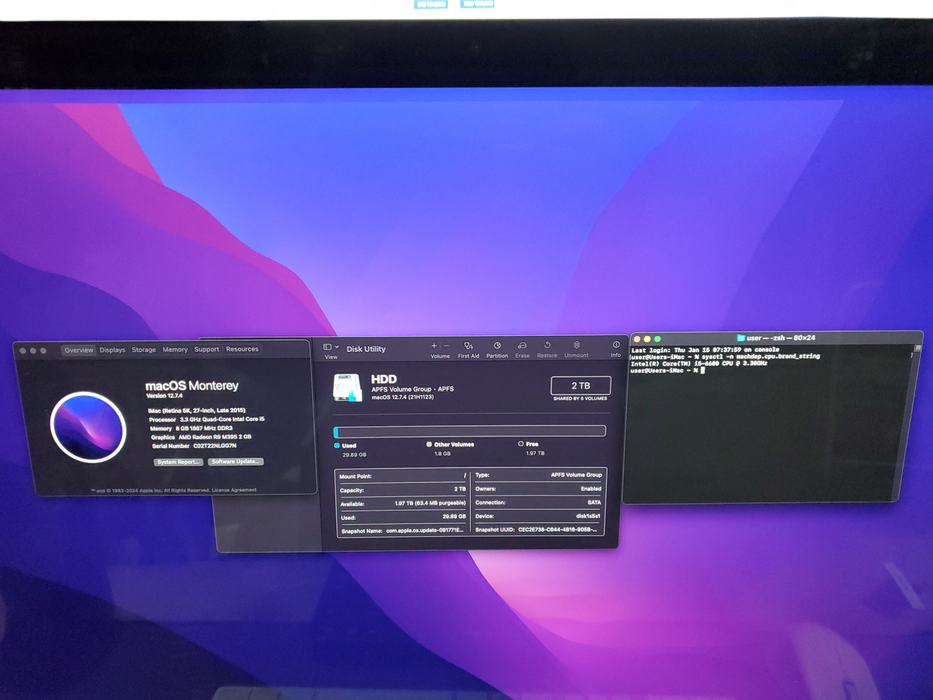Click the System Report... button

(x=179, y=462)
